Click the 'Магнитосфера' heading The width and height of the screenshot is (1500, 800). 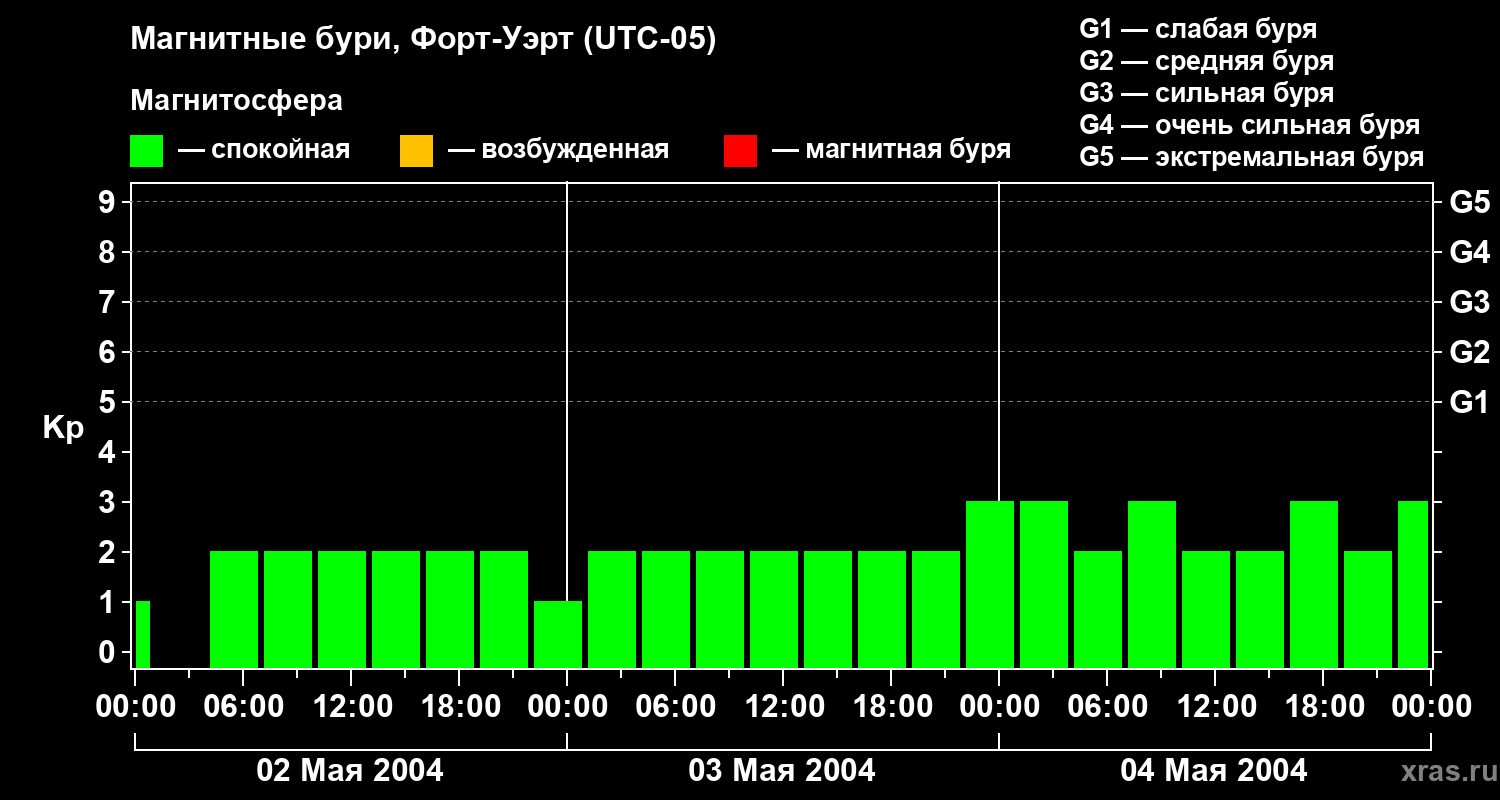(x=236, y=101)
